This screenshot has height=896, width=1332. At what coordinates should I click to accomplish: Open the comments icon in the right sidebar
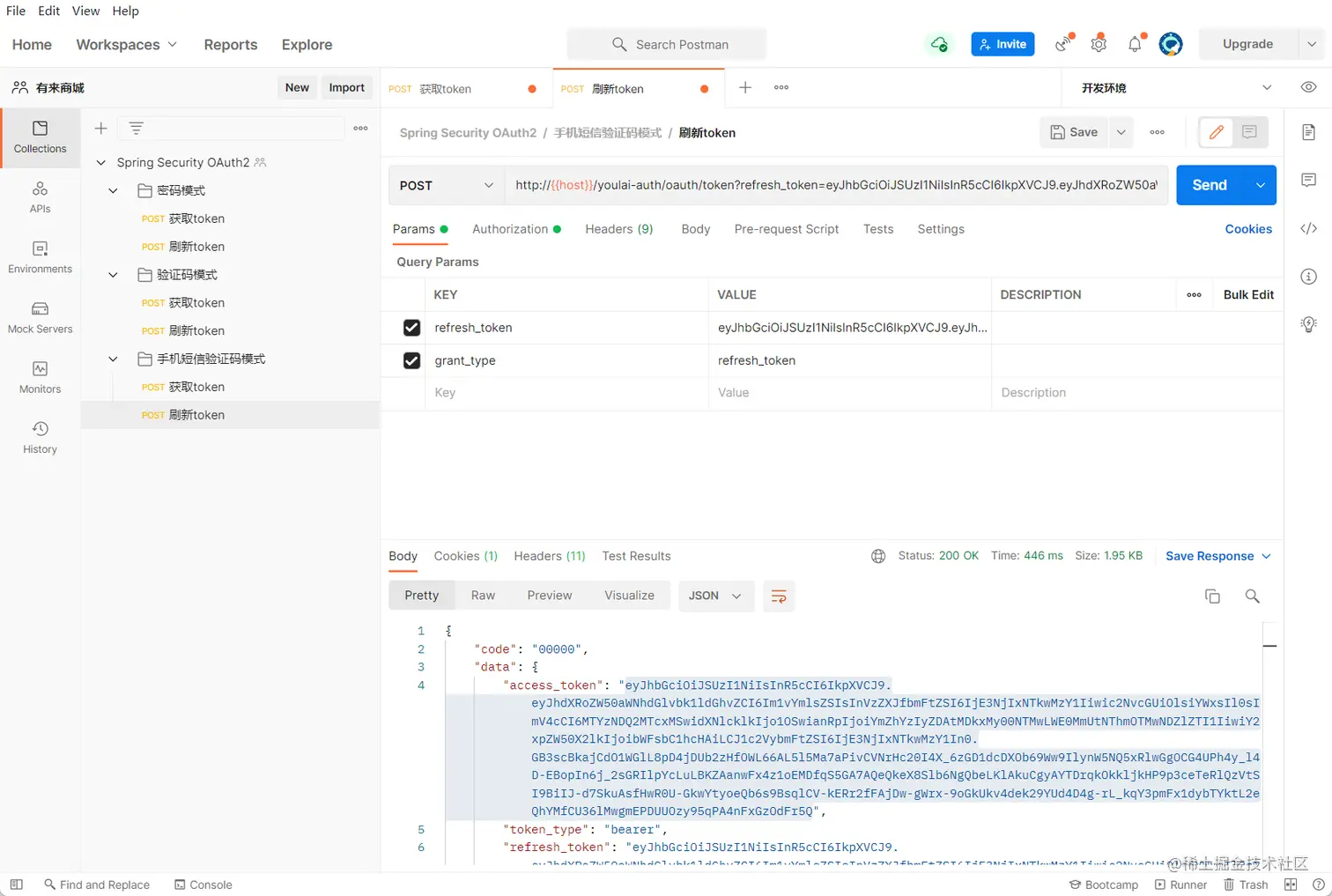(x=1308, y=180)
